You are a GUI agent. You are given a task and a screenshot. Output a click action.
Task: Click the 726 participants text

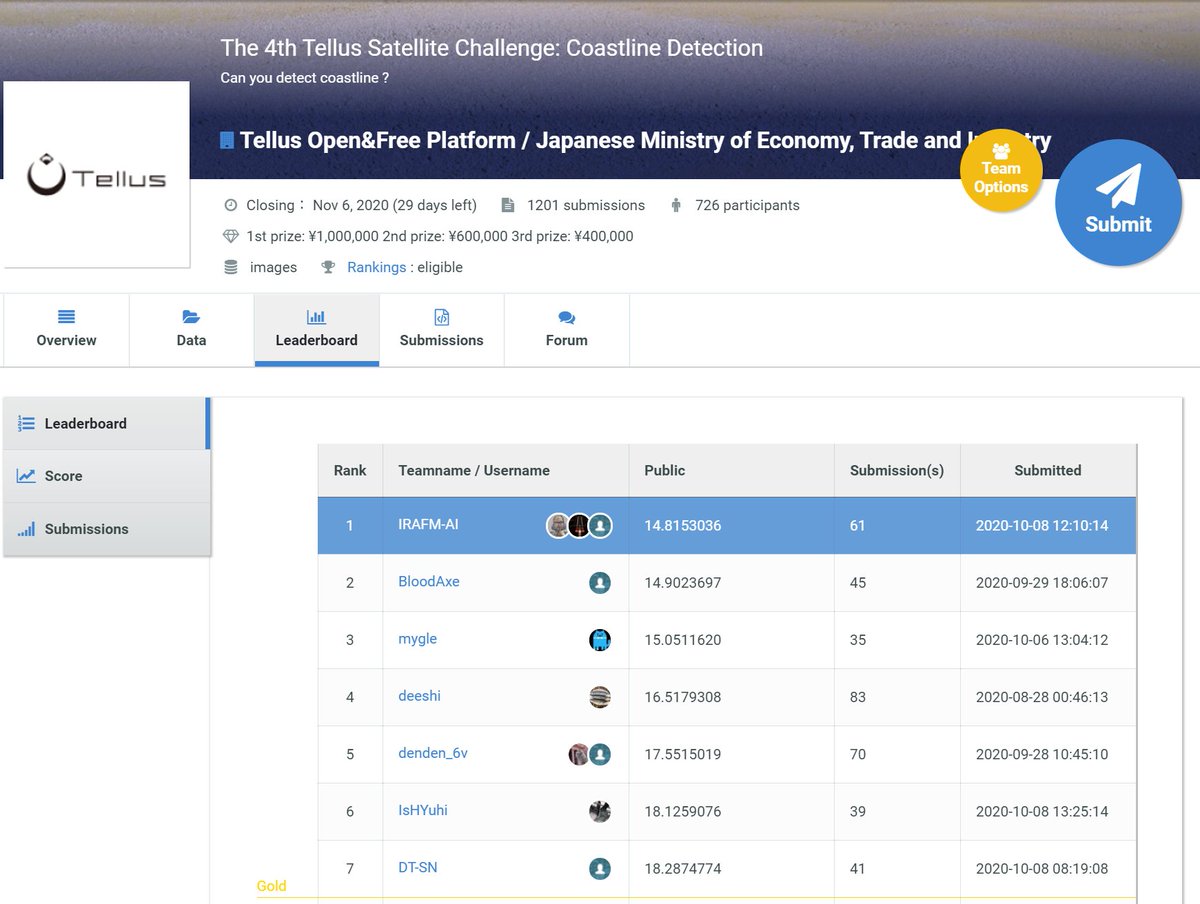[747, 205]
